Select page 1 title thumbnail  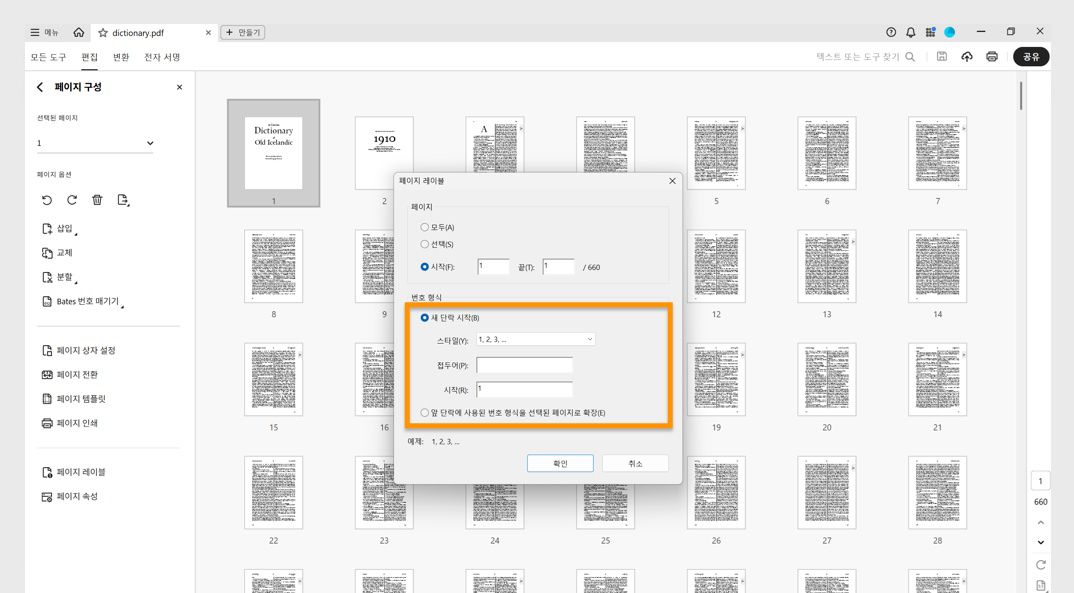[x=273, y=153]
